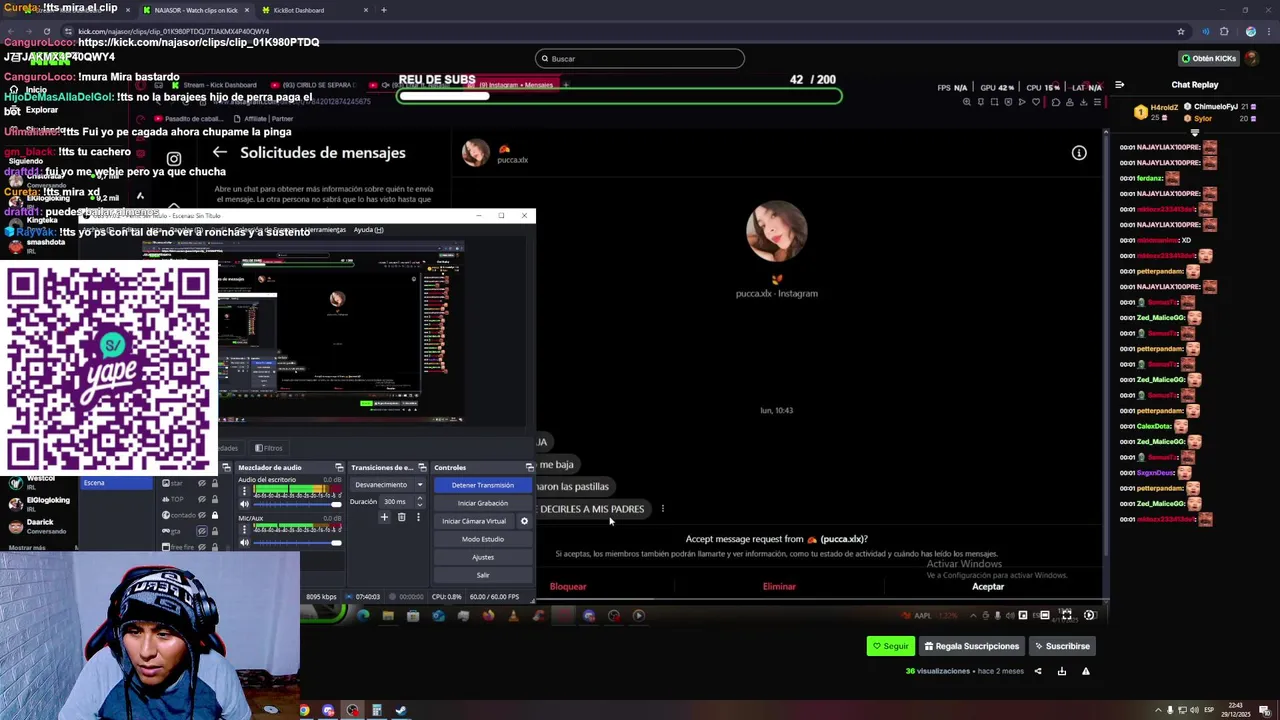Toggle the lock on the contado source
1280x720 pixels.
tap(214, 515)
